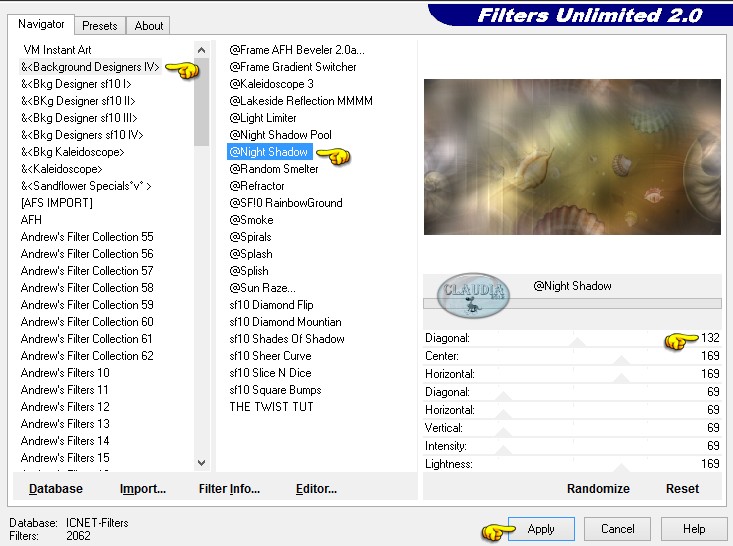This screenshot has height=546, width=733.
Task: Choose sf10 Diamond Mountian filter
Action: pos(285,322)
